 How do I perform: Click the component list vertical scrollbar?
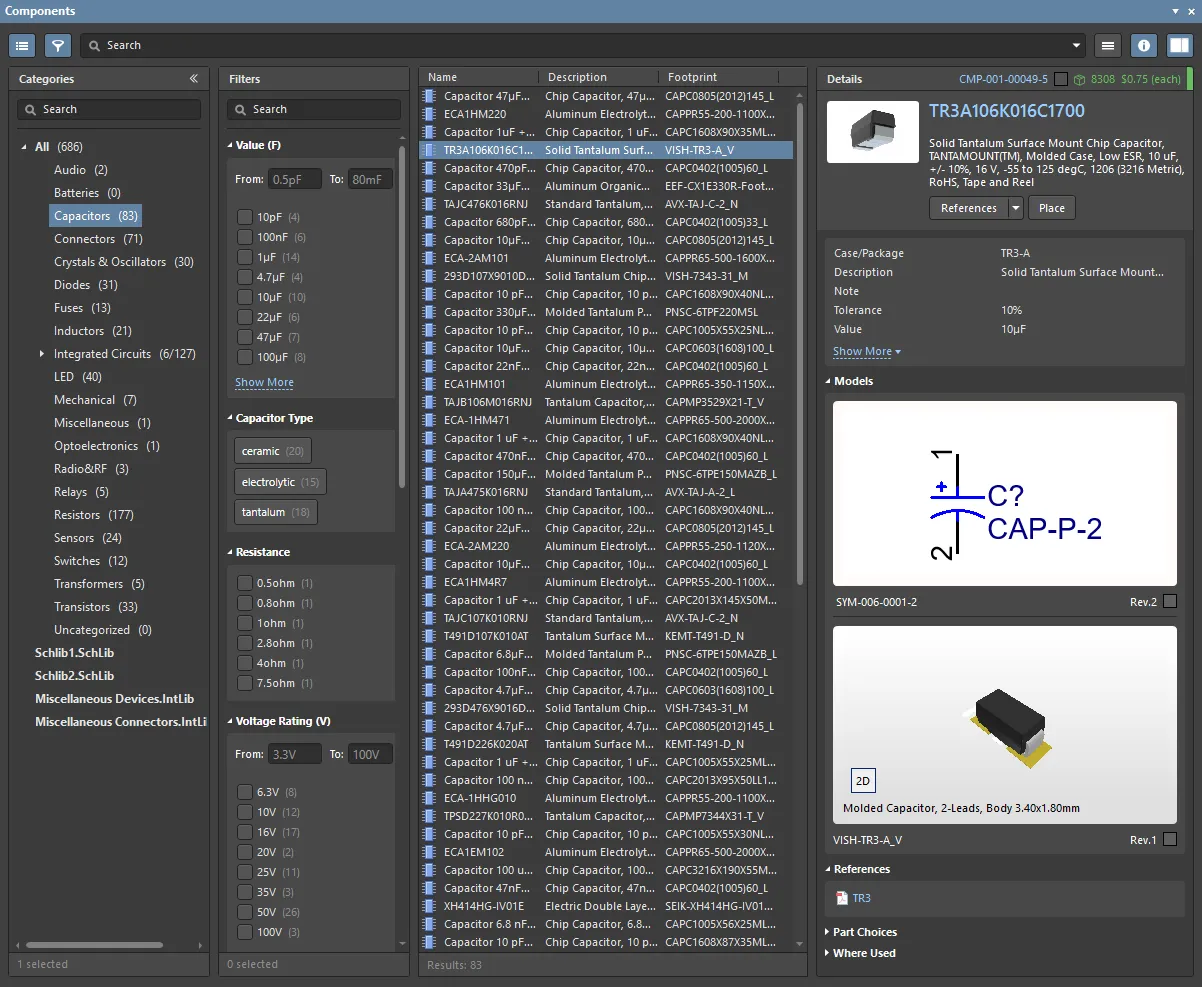click(800, 340)
